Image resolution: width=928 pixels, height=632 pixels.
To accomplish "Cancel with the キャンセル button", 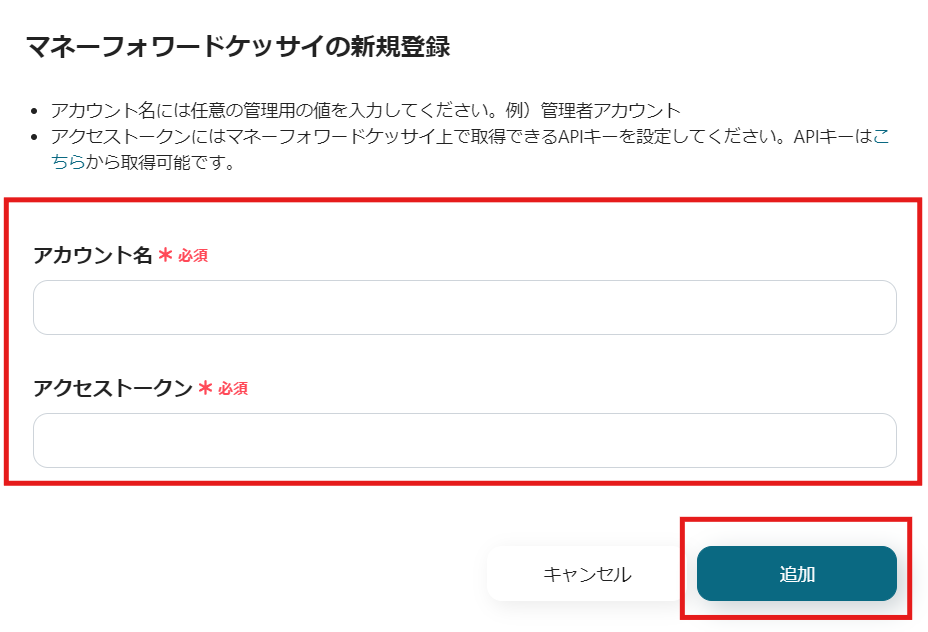I will pos(587,574).
